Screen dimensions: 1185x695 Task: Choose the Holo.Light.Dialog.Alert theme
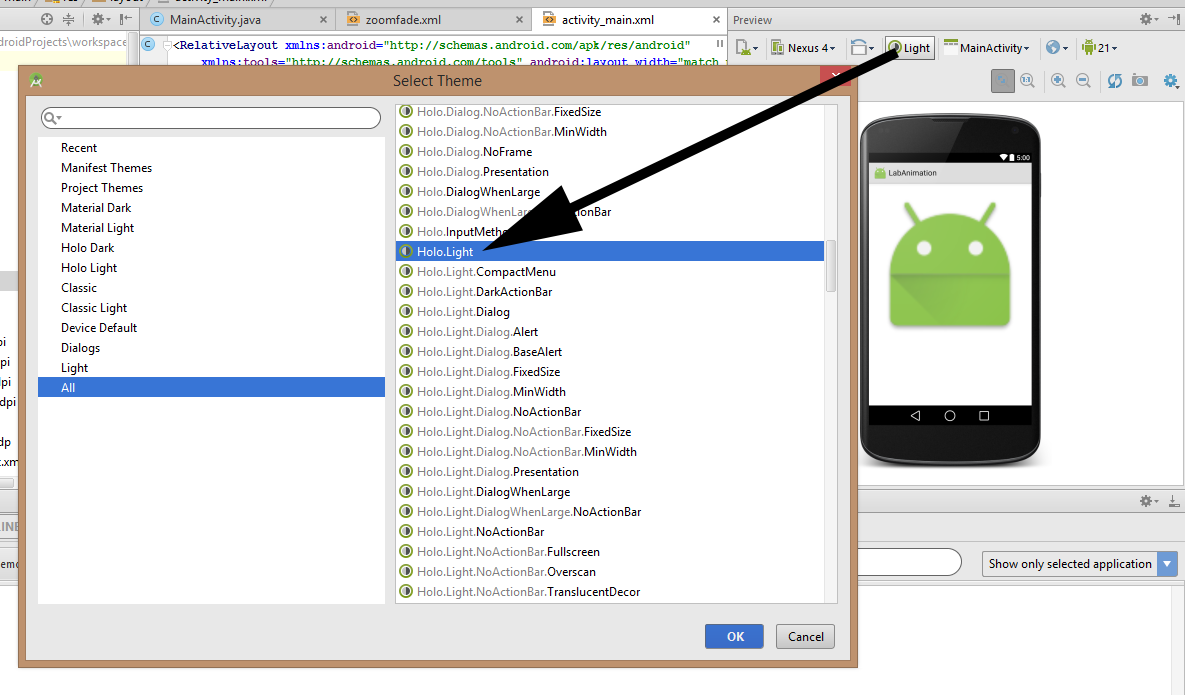coord(610,332)
